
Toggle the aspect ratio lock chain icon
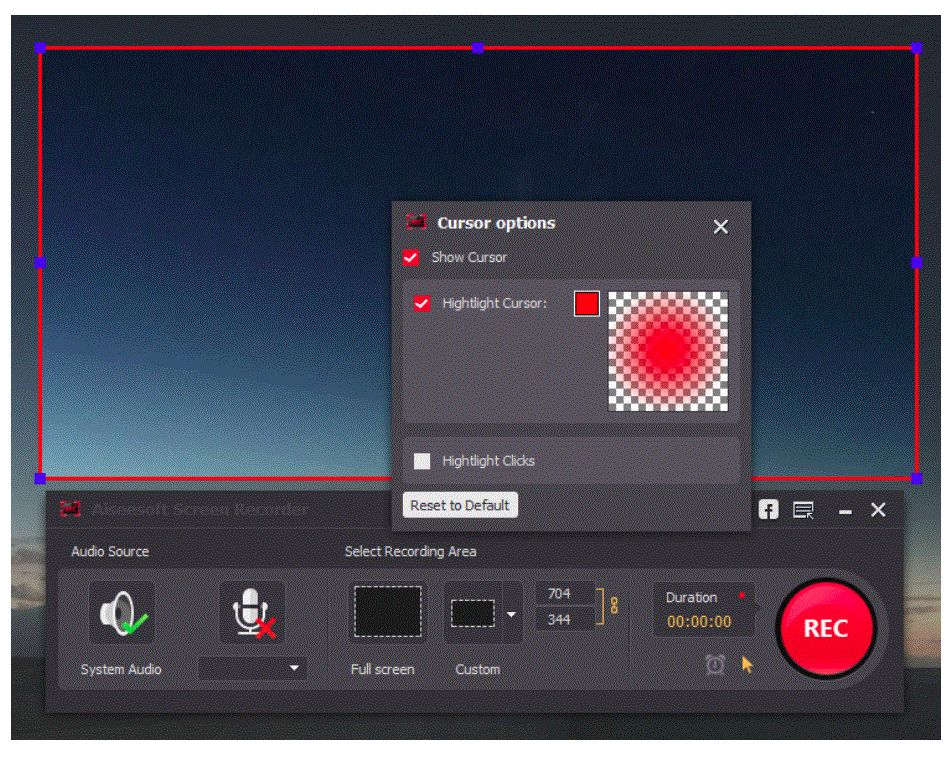614,605
